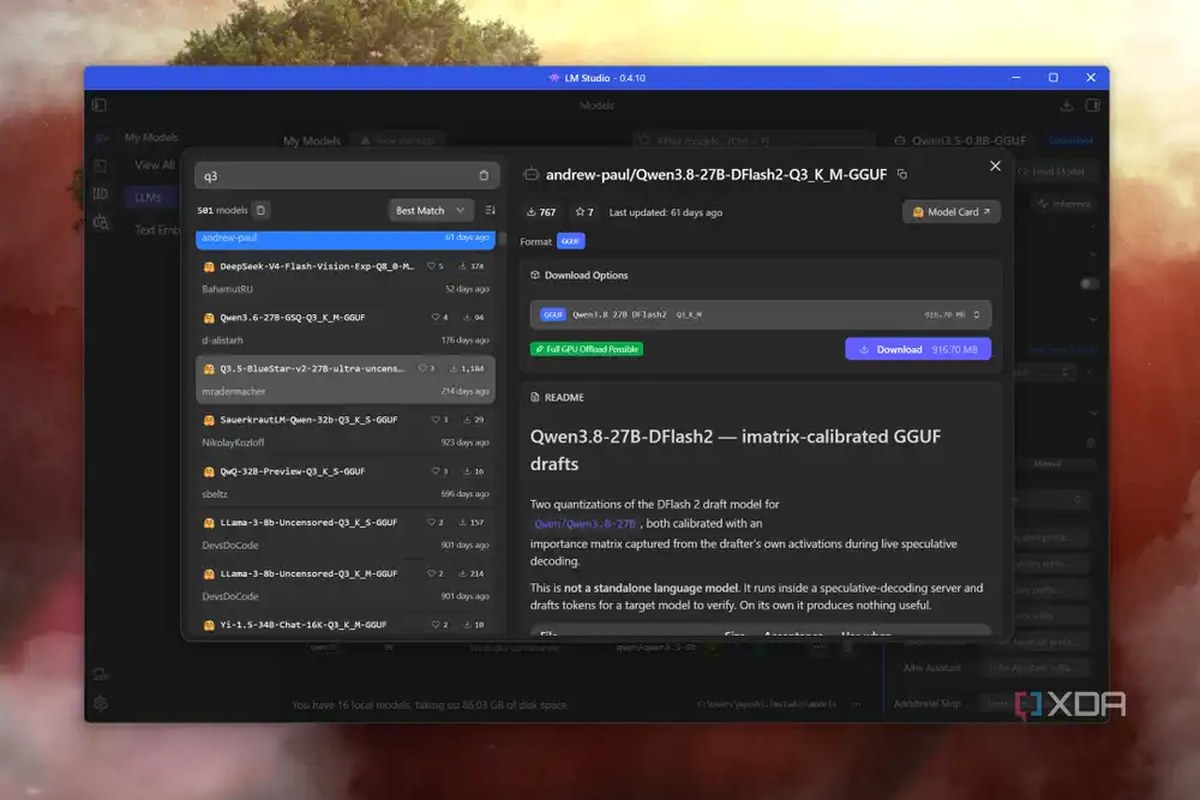The width and height of the screenshot is (1200, 800).
Task: Open the model search icon in the left sidebar
Action: [100, 222]
